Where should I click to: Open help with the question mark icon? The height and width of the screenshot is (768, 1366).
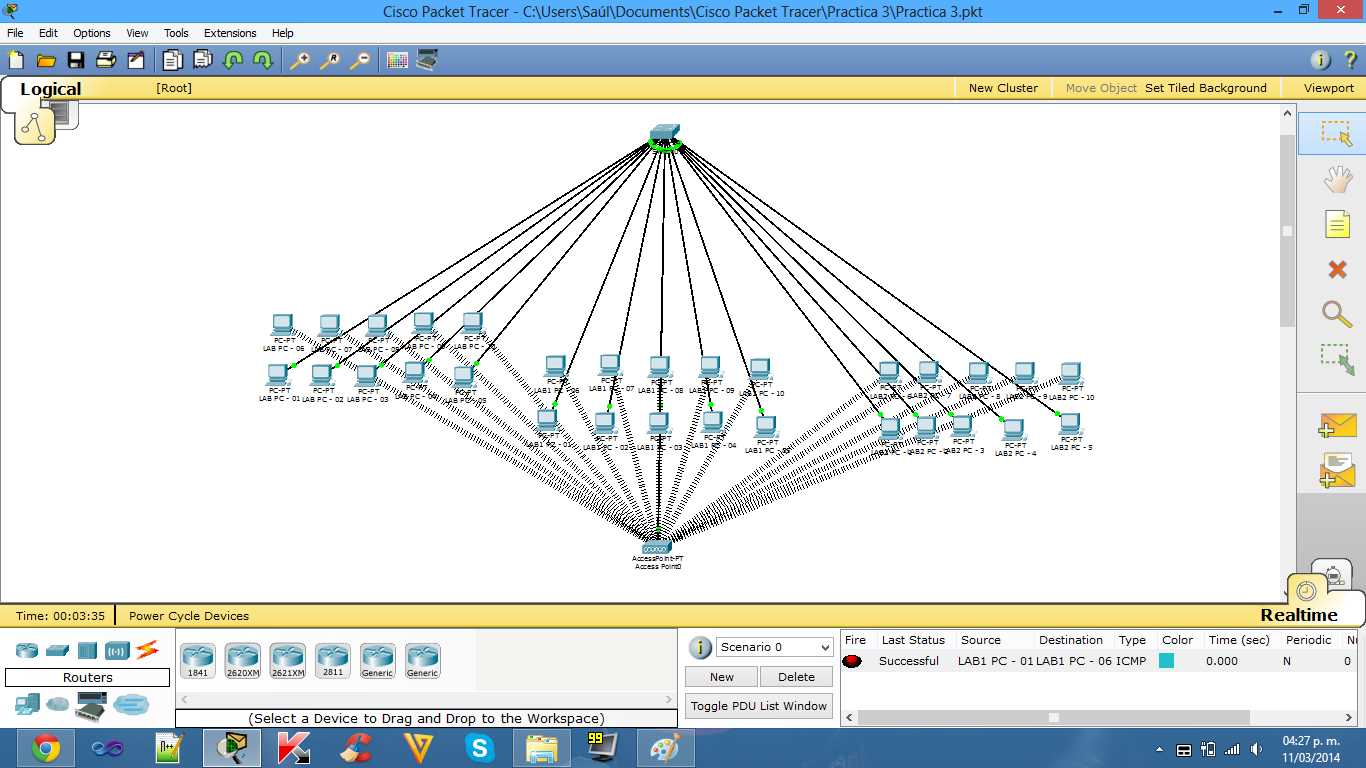[x=1350, y=60]
